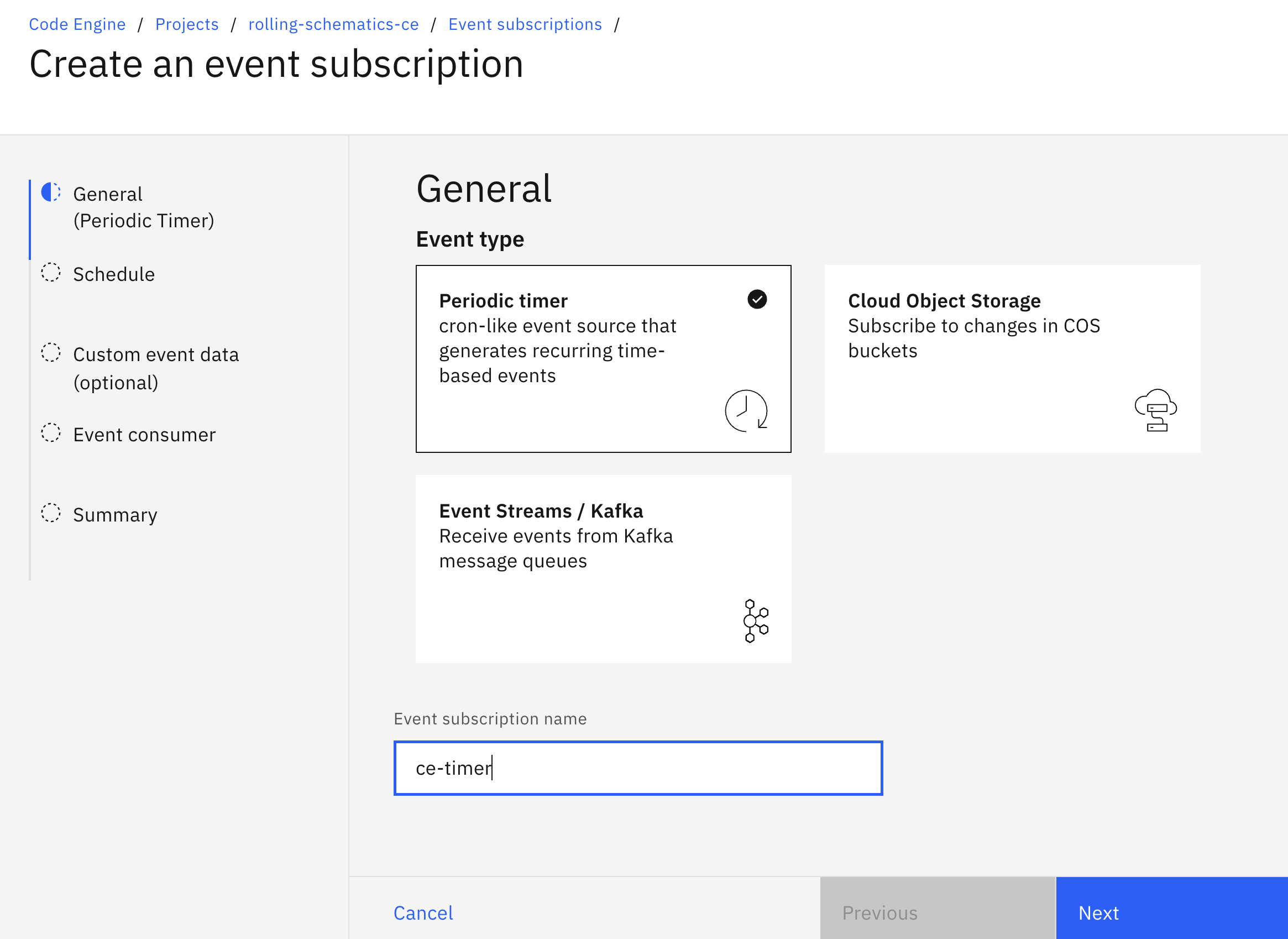Click the Schedule step circle icon
This screenshot has width=1288, height=939.
point(50,272)
